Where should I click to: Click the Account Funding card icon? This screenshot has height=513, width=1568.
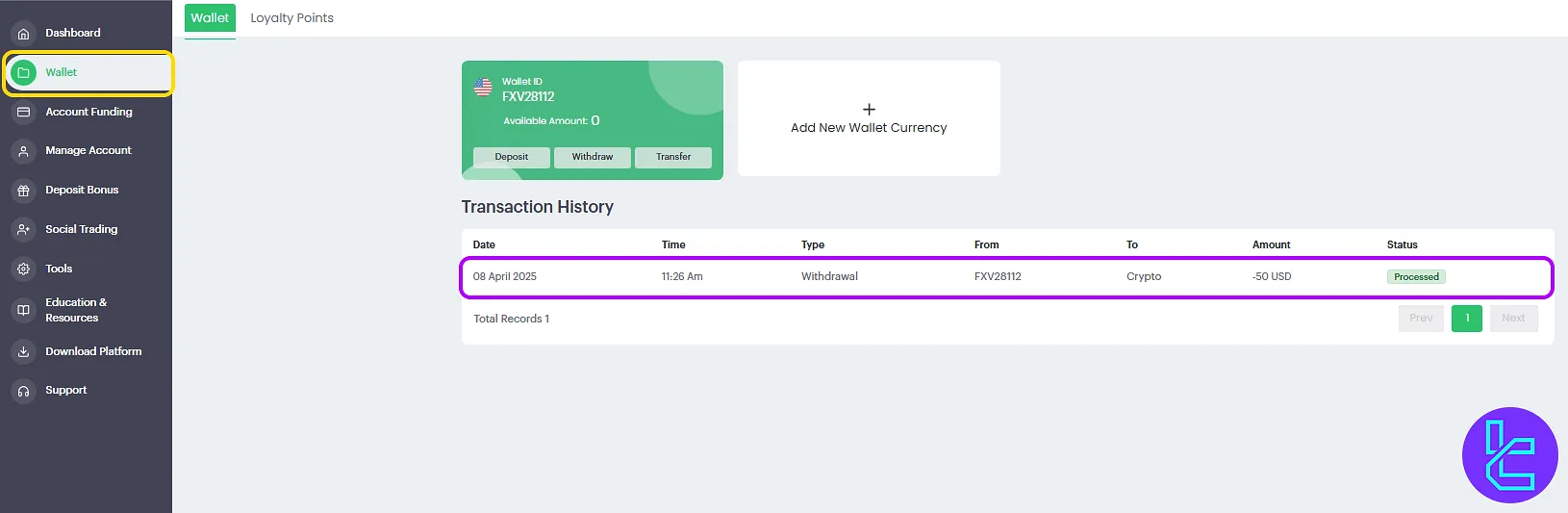23,113
